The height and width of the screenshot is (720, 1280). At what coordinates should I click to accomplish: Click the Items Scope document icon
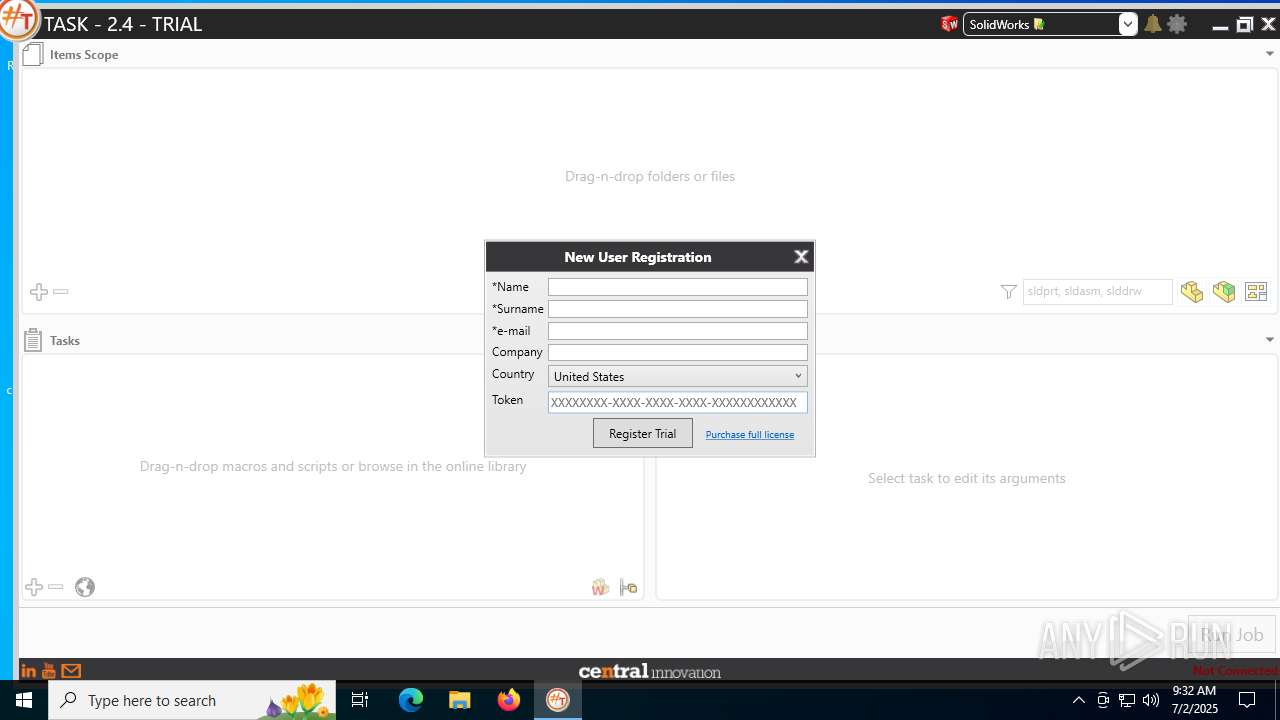click(32, 54)
